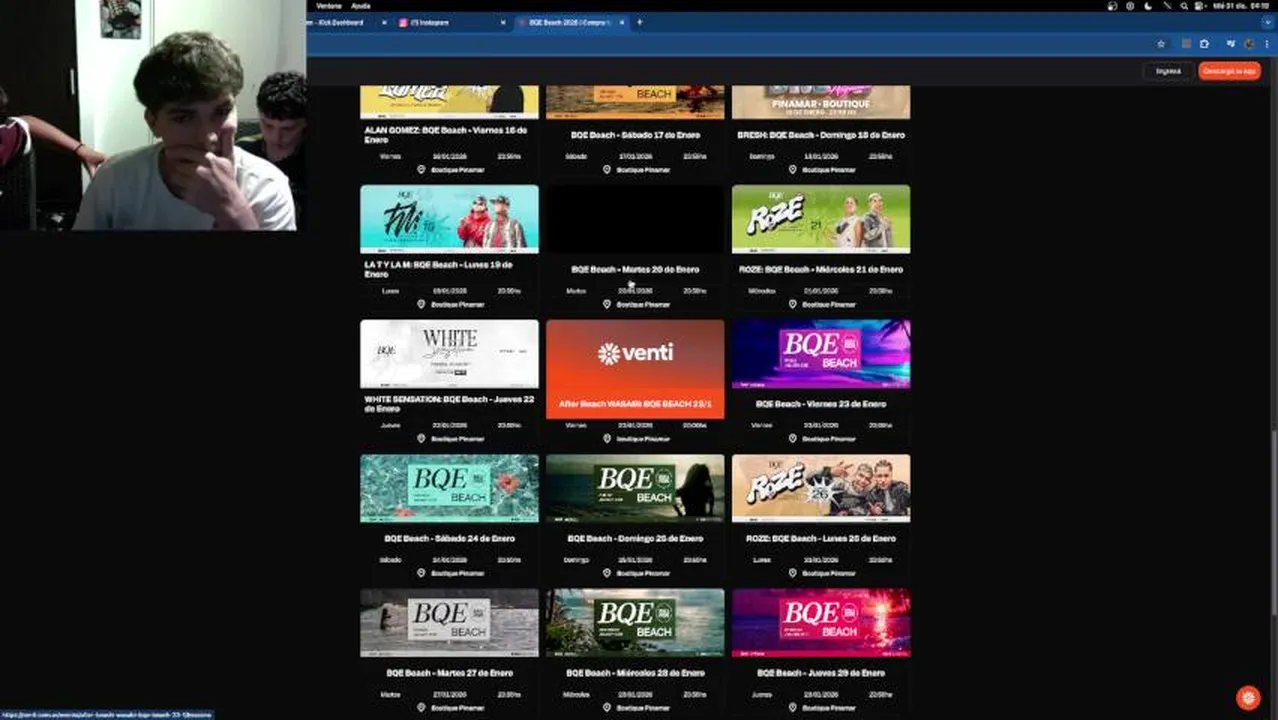Click the TMi LA T Y LA M banner image
Screen dimensions: 1278x720
449,219
